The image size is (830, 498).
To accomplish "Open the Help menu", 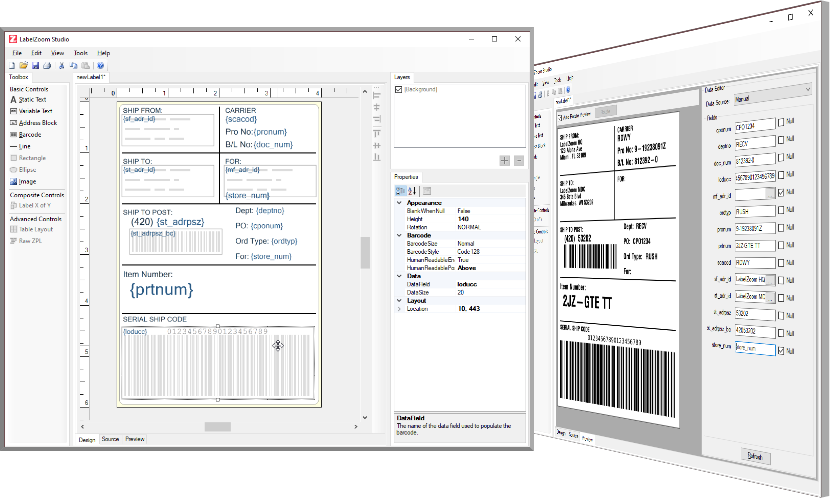I will pyautogui.click(x=103, y=53).
